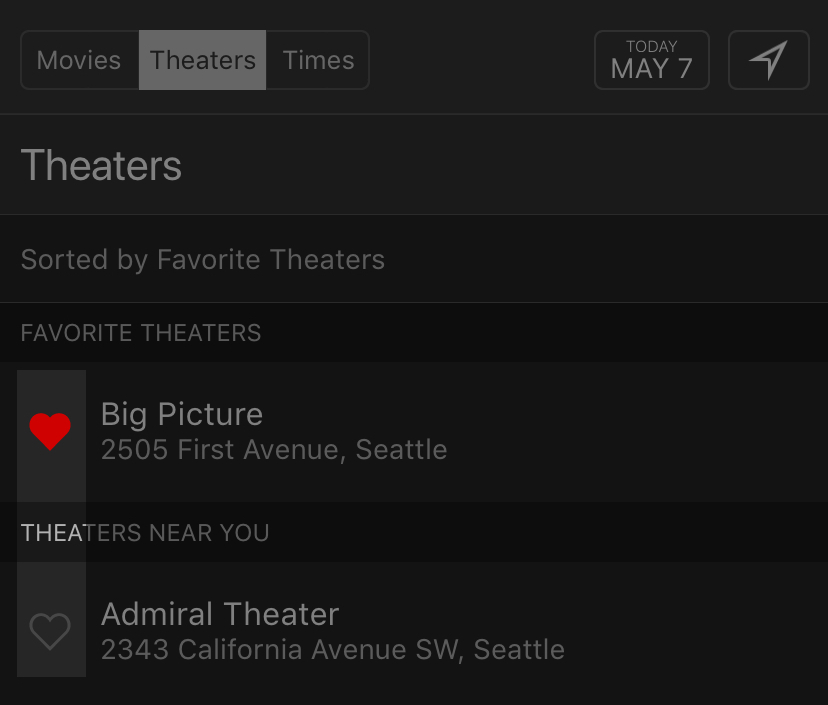828x705 pixels.
Task: Click the word Seattle in Admiral's address
Action: 519,650
